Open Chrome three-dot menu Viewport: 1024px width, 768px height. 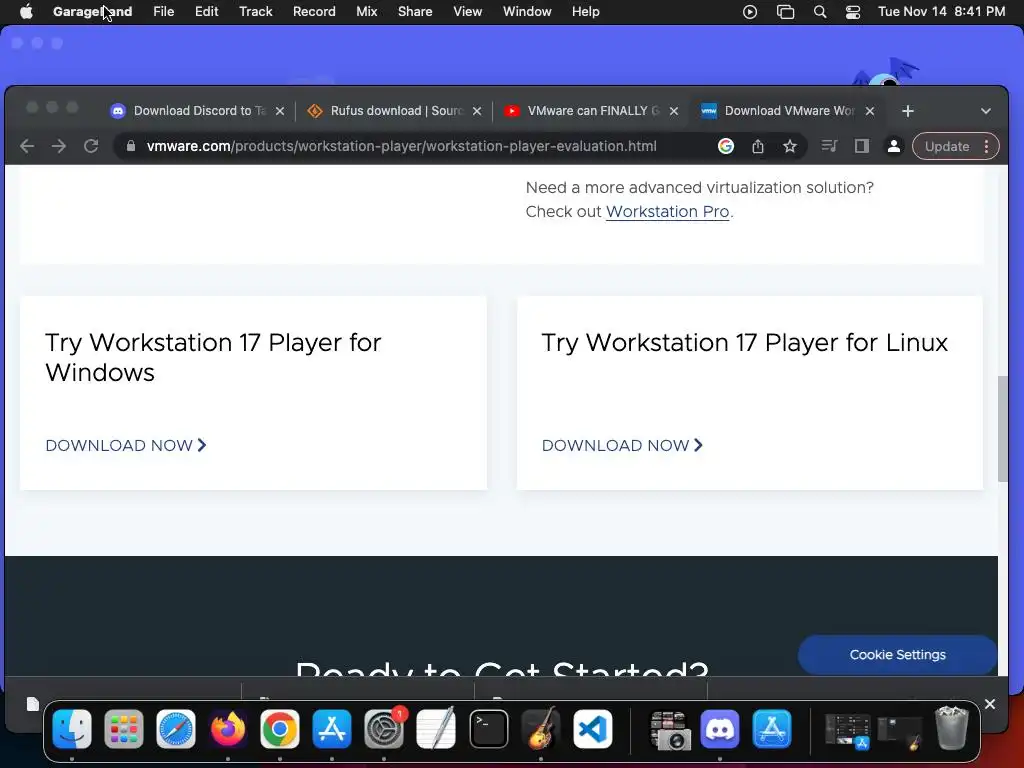pos(987,146)
